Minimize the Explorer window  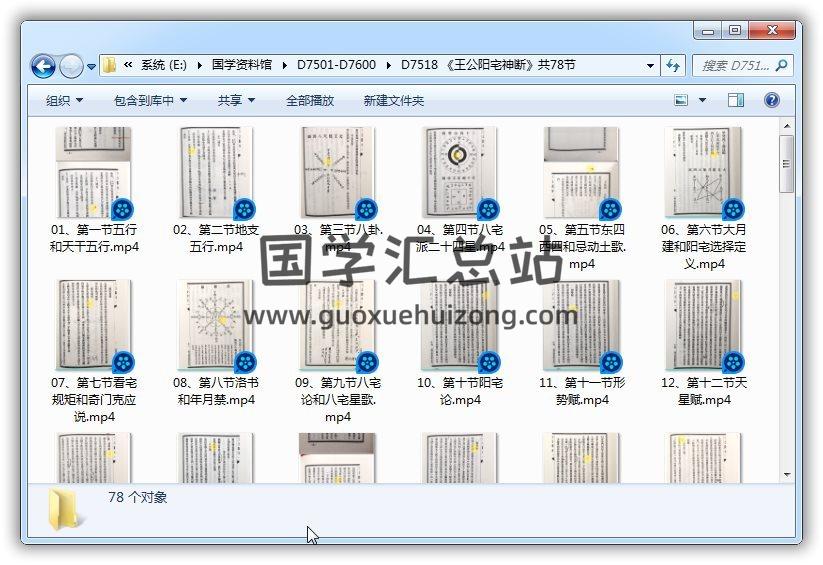click(x=708, y=31)
